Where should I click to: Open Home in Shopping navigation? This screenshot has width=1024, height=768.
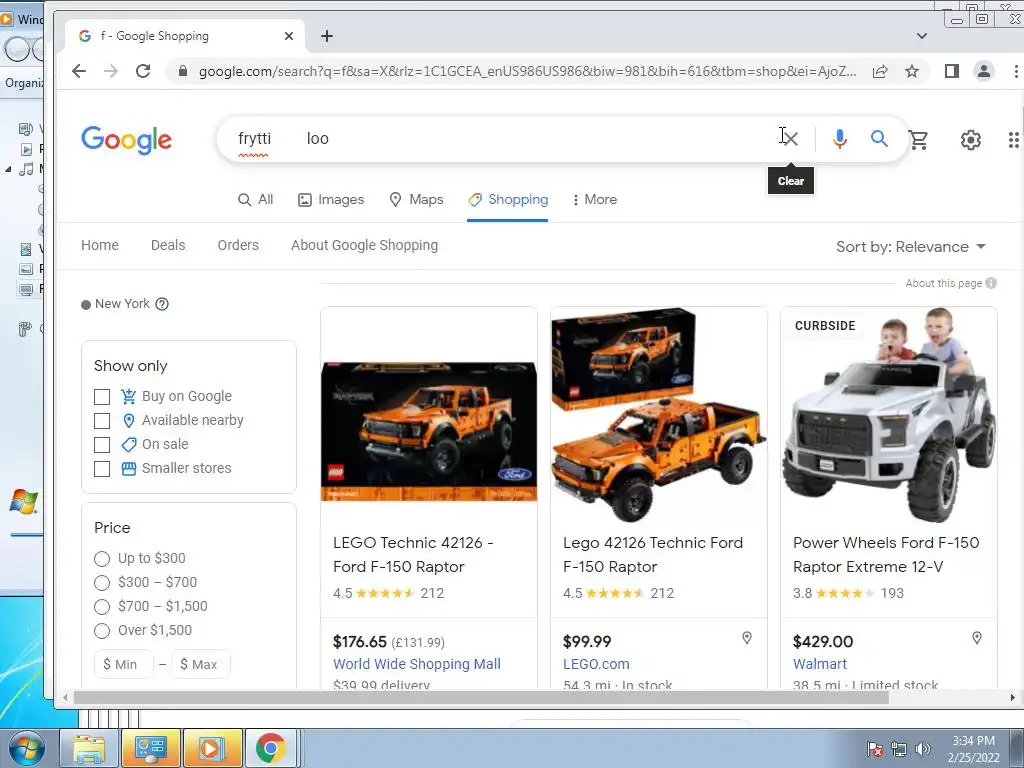pyautogui.click(x=100, y=245)
